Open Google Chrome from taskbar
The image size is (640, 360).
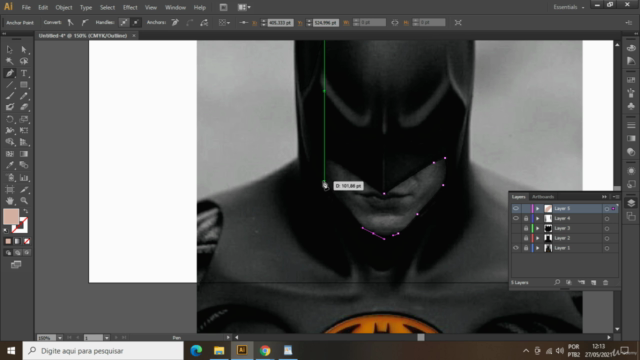[x=265, y=351]
